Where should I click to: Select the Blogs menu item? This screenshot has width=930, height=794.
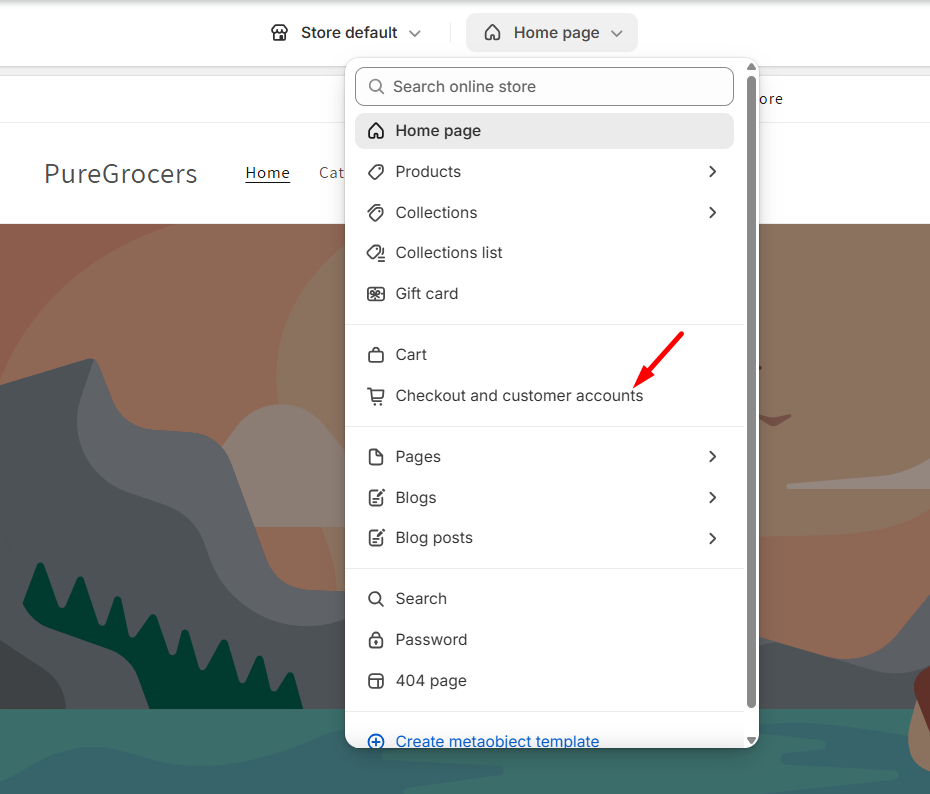(x=416, y=498)
